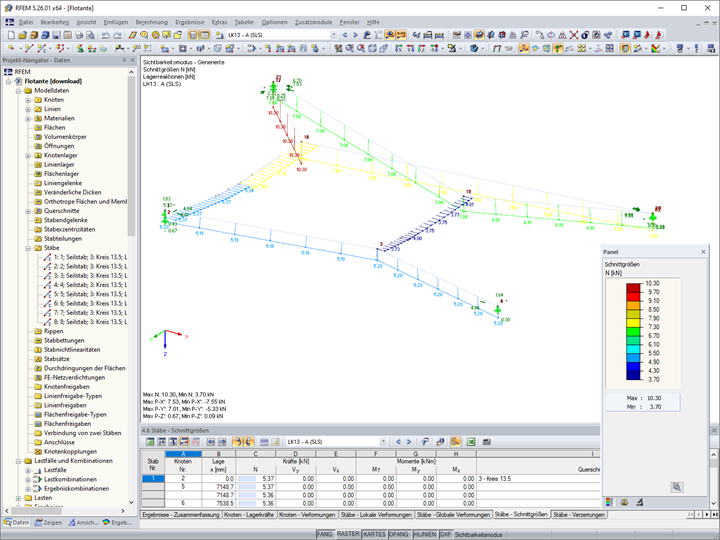
Task: Click the Undo arrow icon
Action: tap(106, 35)
